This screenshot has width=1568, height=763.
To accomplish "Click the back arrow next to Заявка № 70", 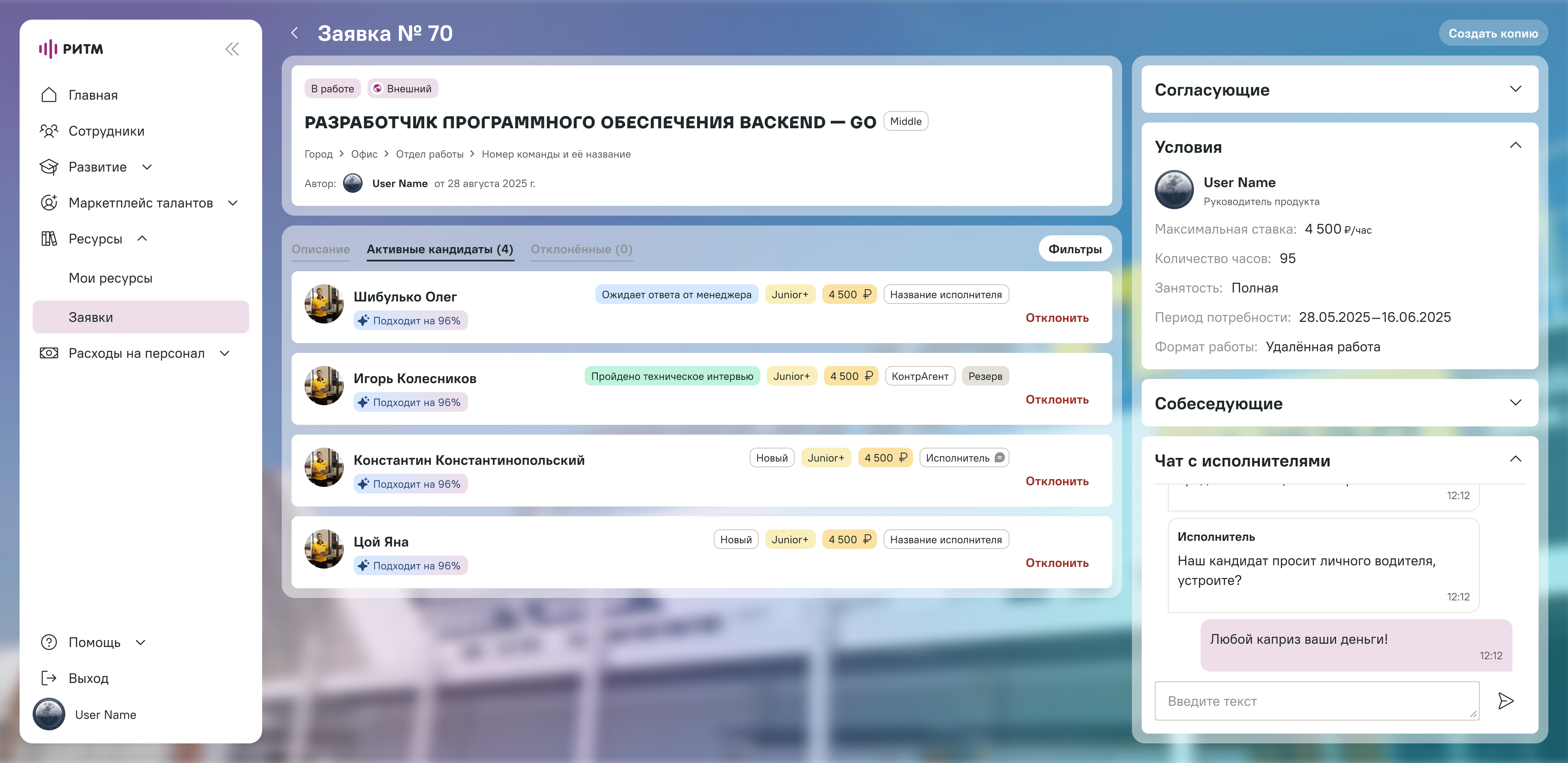I will pos(294,33).
